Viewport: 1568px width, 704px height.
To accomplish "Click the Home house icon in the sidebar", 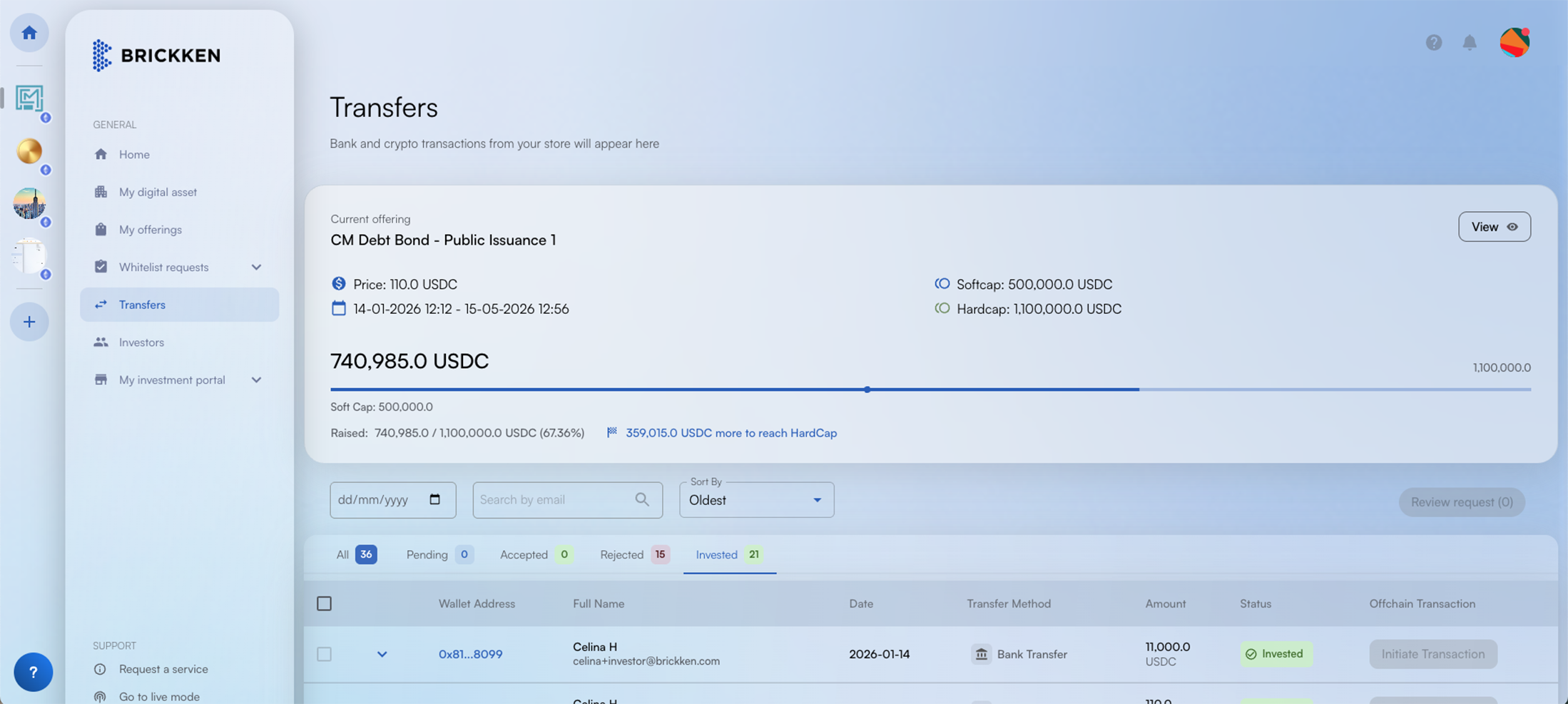I will click(x=101, y=154).
